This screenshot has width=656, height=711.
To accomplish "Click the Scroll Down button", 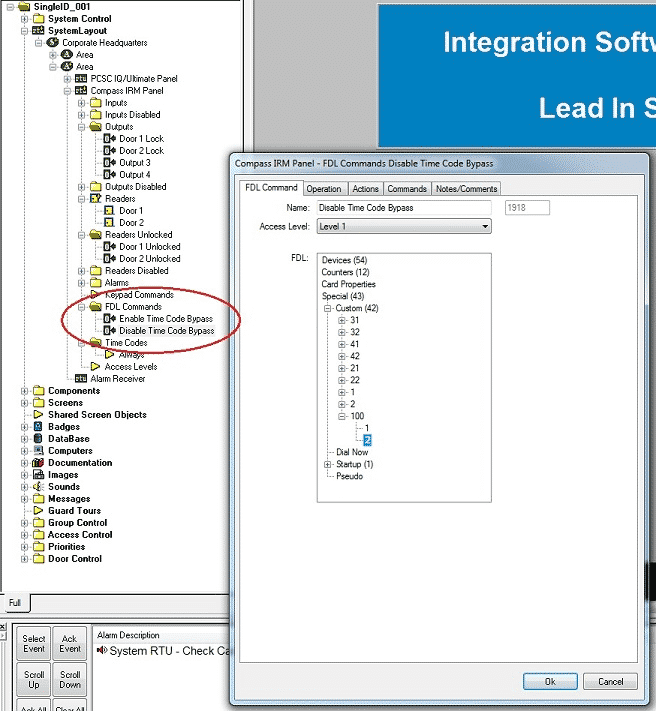I will pos(70,679).
